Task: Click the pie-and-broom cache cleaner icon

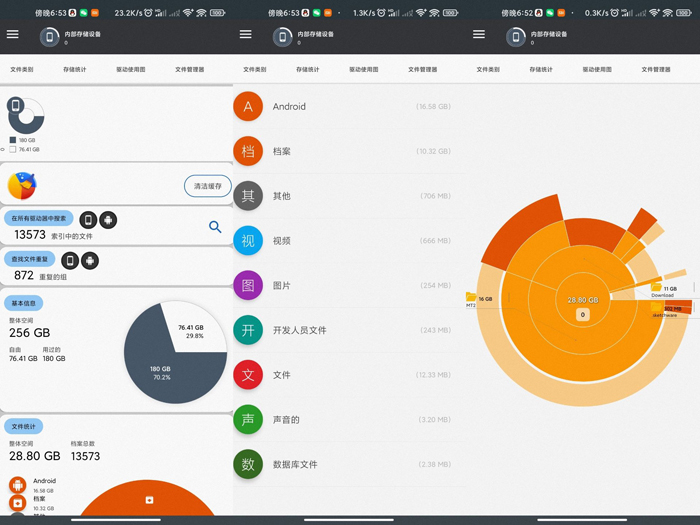Action: [x=21, y=186]
